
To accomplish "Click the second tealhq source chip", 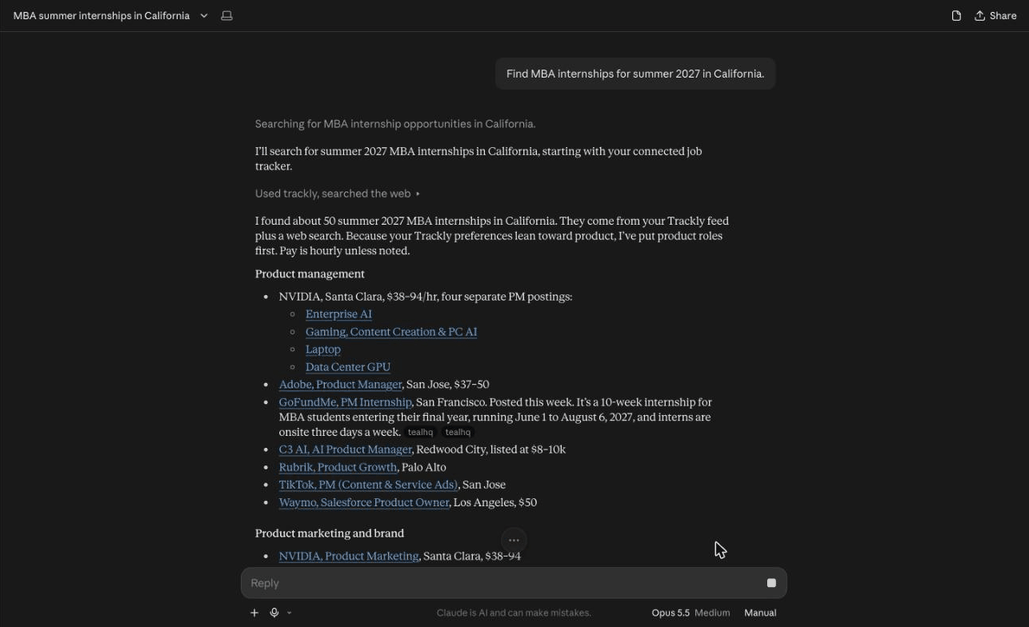I will click(457, 433).
